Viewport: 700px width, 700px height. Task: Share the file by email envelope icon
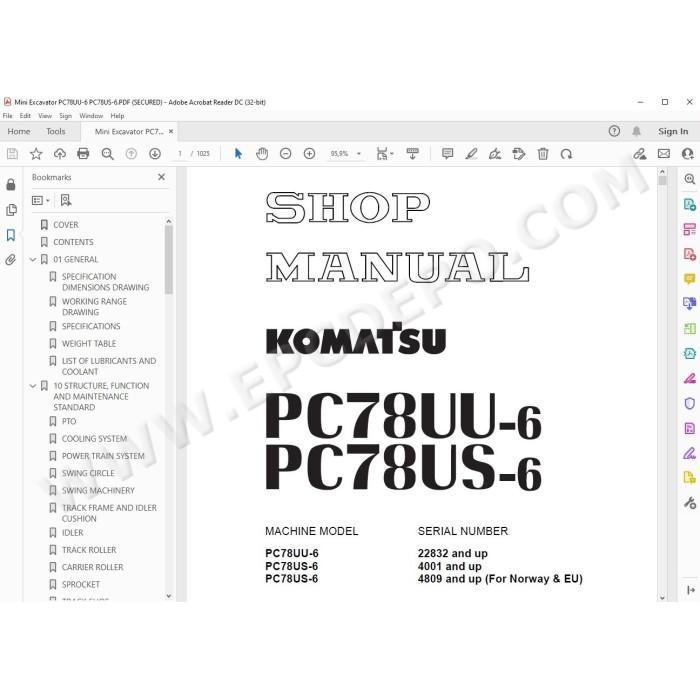pos(664,154)
